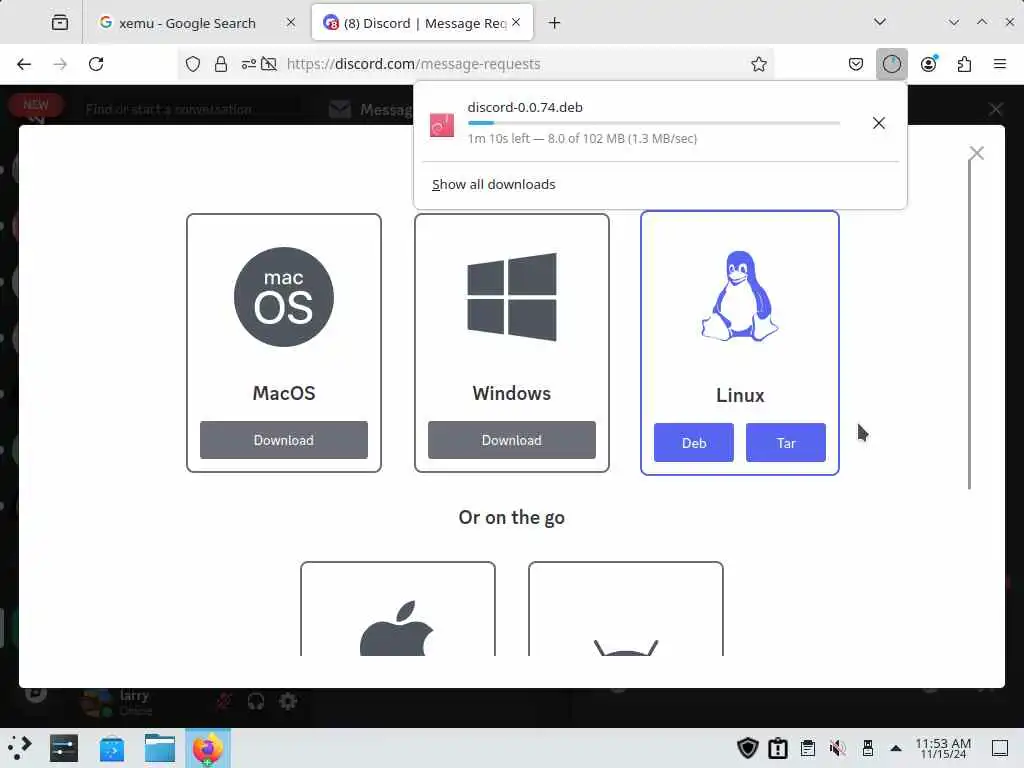Download the Linux Deb package
This screenshot has width=1024, height=768.
(694, 443)
